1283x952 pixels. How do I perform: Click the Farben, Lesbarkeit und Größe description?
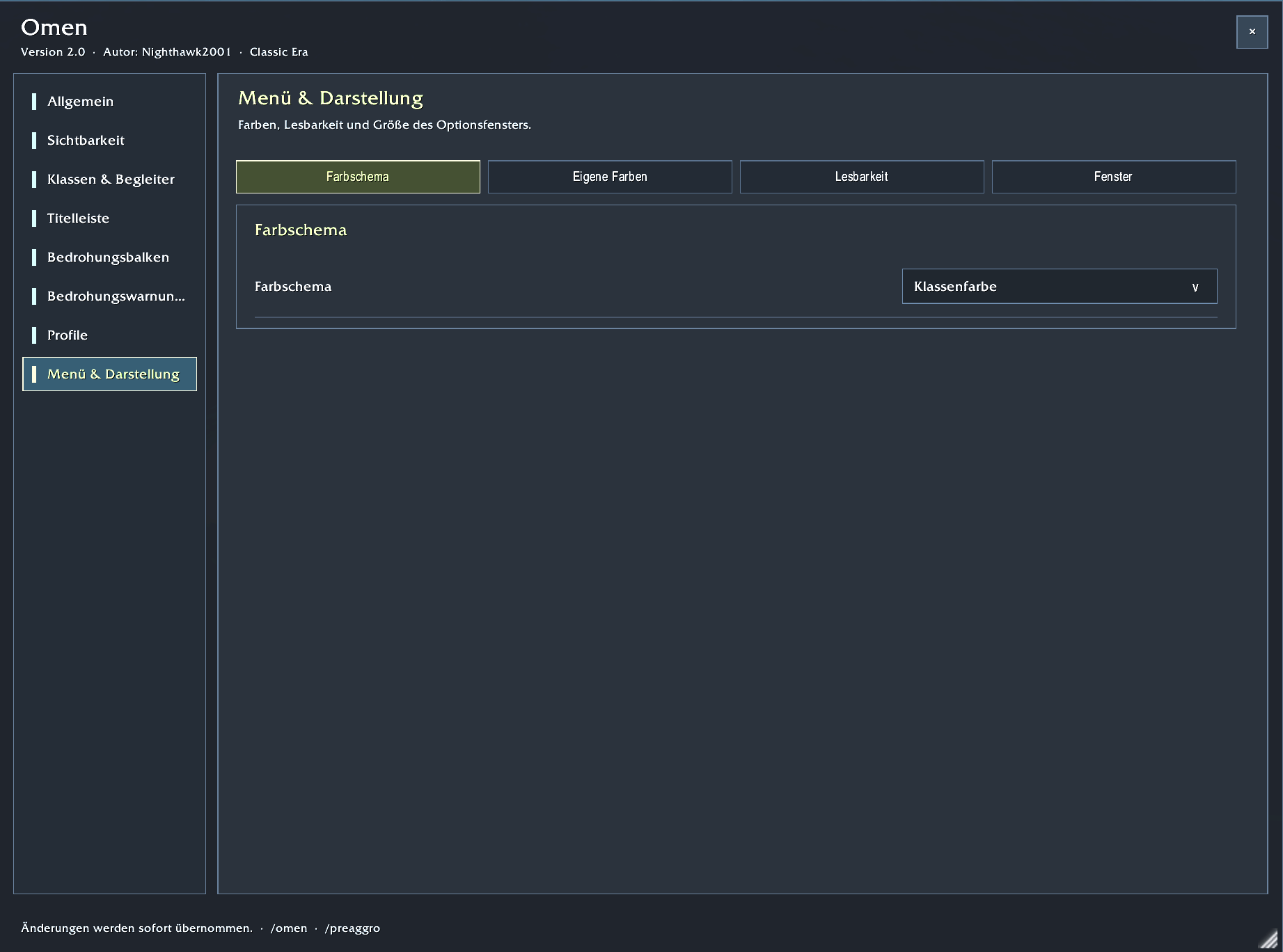point(384,125)
